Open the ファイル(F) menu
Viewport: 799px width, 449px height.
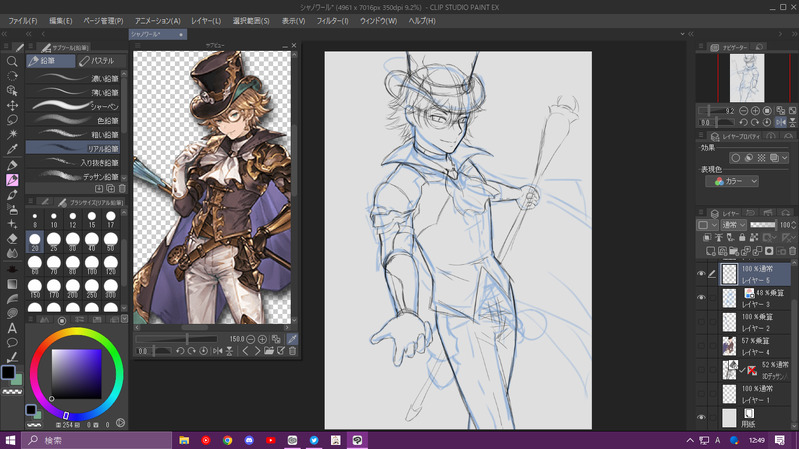[x=23, y=21]
